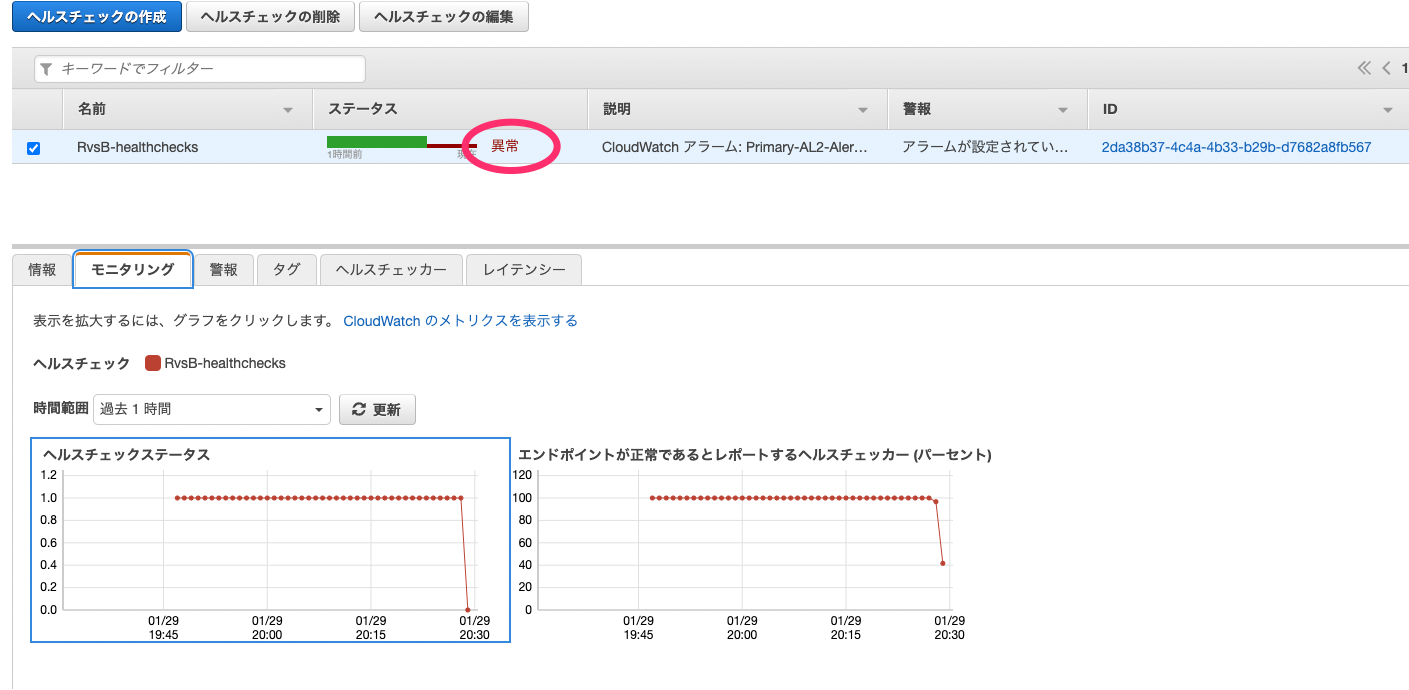This screenshot has width=1409, height=690.
Task: Click the ヘルスチェックの編集 button
Action: (x=443, y=16)
